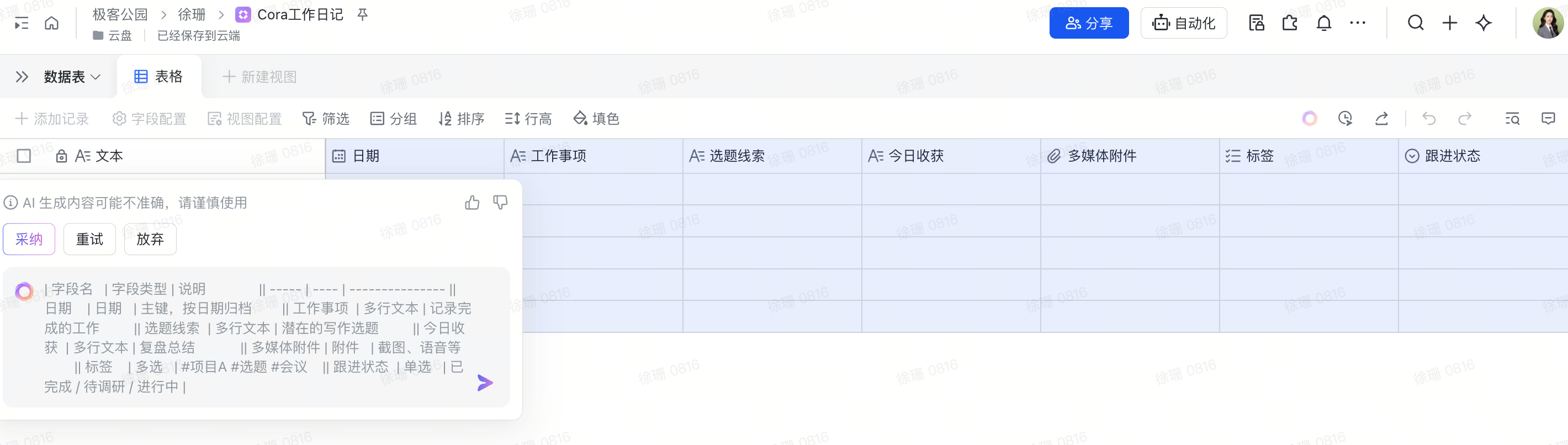
Task: Give thumbs down to AI response
Action: point(500,203)
